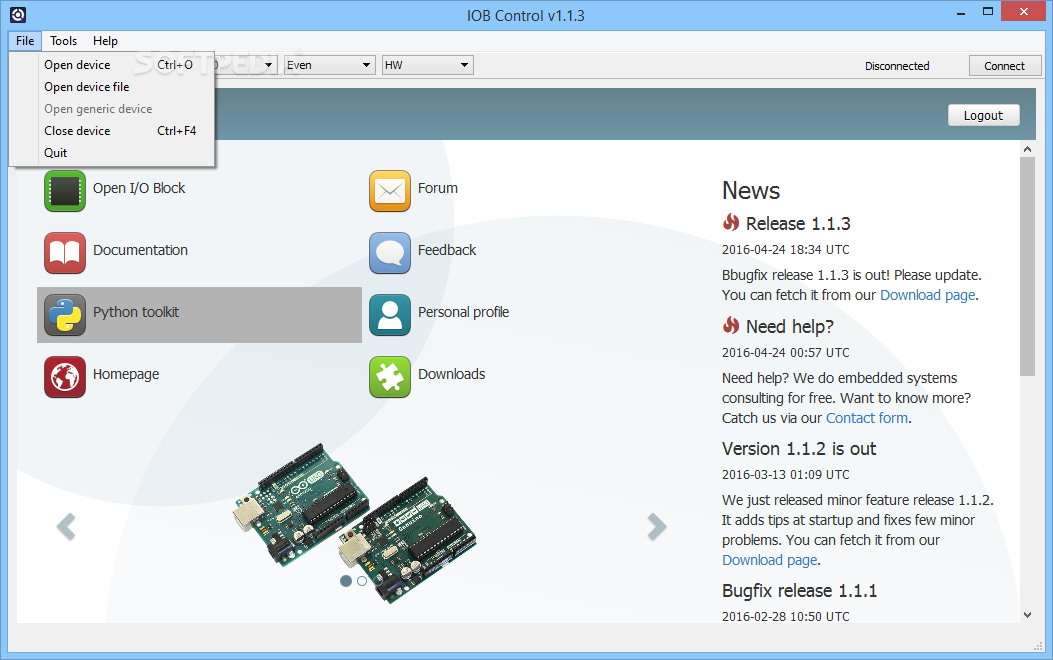Follow Download page link under Release 1.1.3
Image resolution: width=1053 pixels, height=660 pixels.
[927, 295]
